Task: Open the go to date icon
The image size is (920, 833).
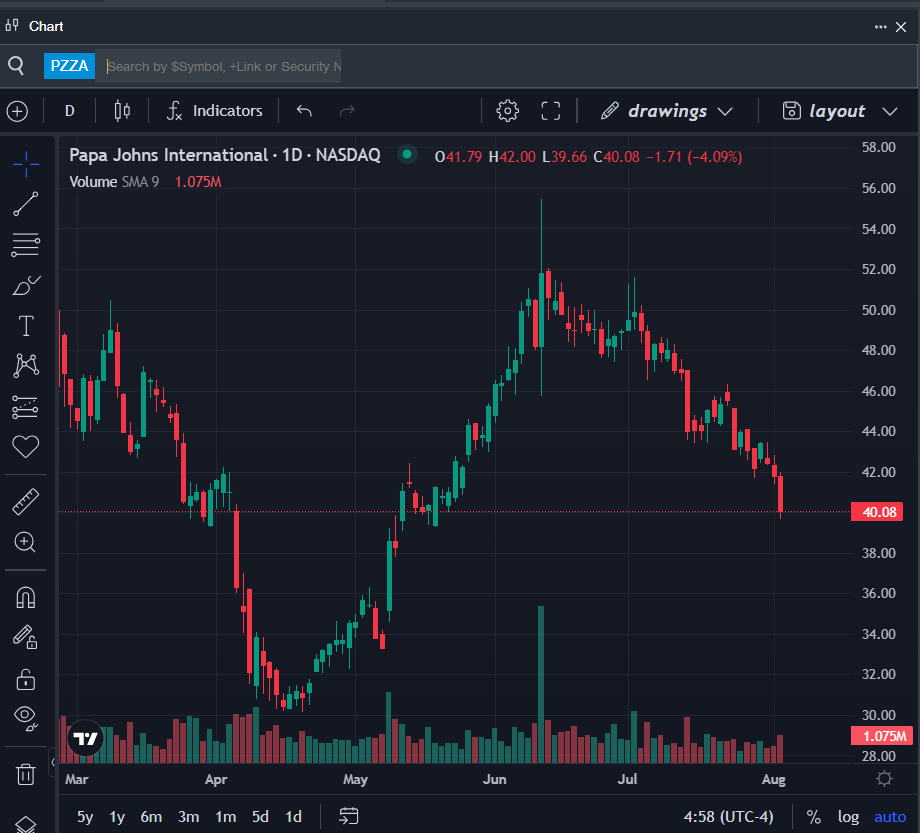Action: pos(349,816)
